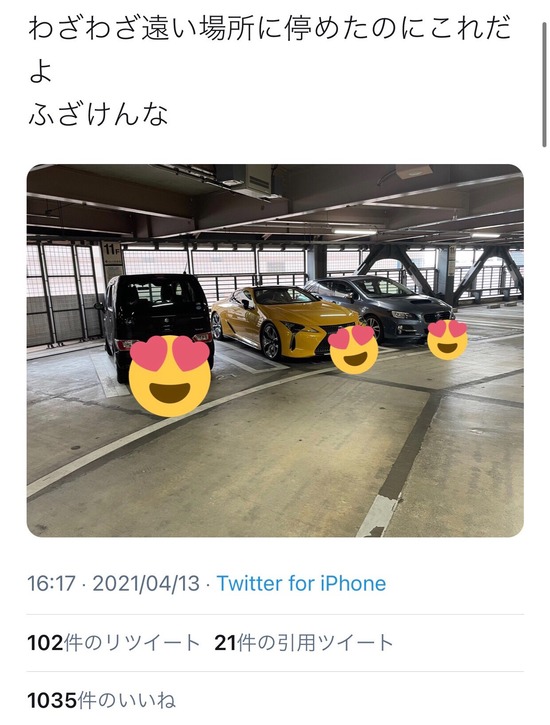Click the single よ character line

(x=40, y=73)
